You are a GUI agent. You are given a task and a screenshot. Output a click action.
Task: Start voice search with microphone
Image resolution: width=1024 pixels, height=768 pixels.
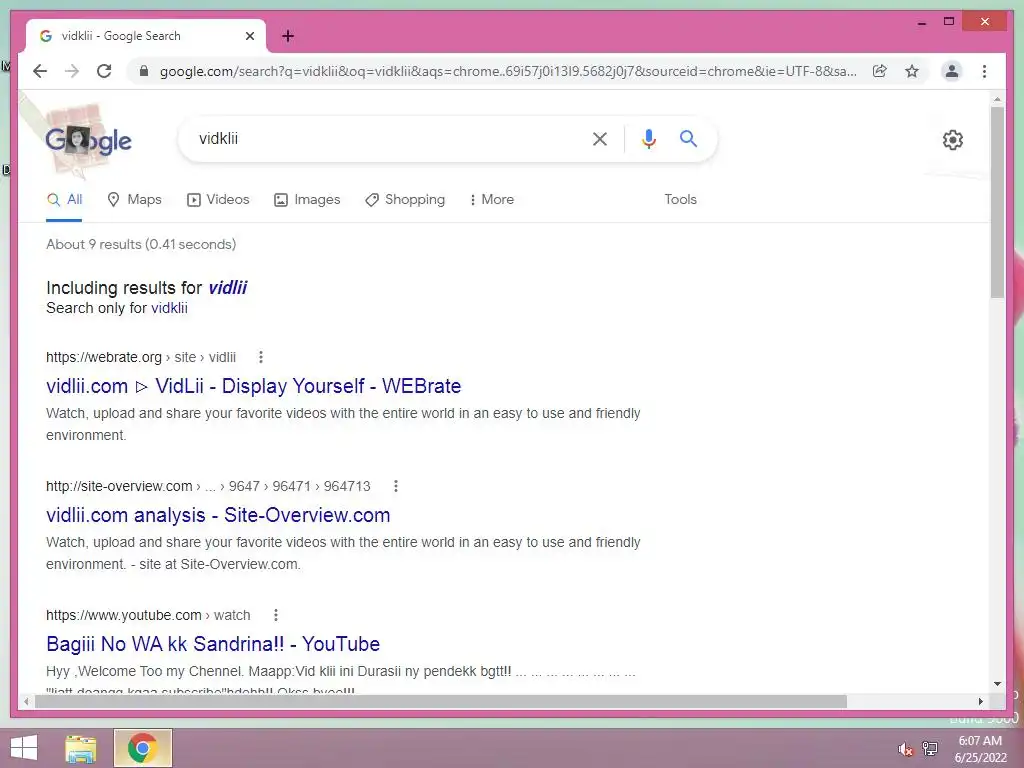648,138
